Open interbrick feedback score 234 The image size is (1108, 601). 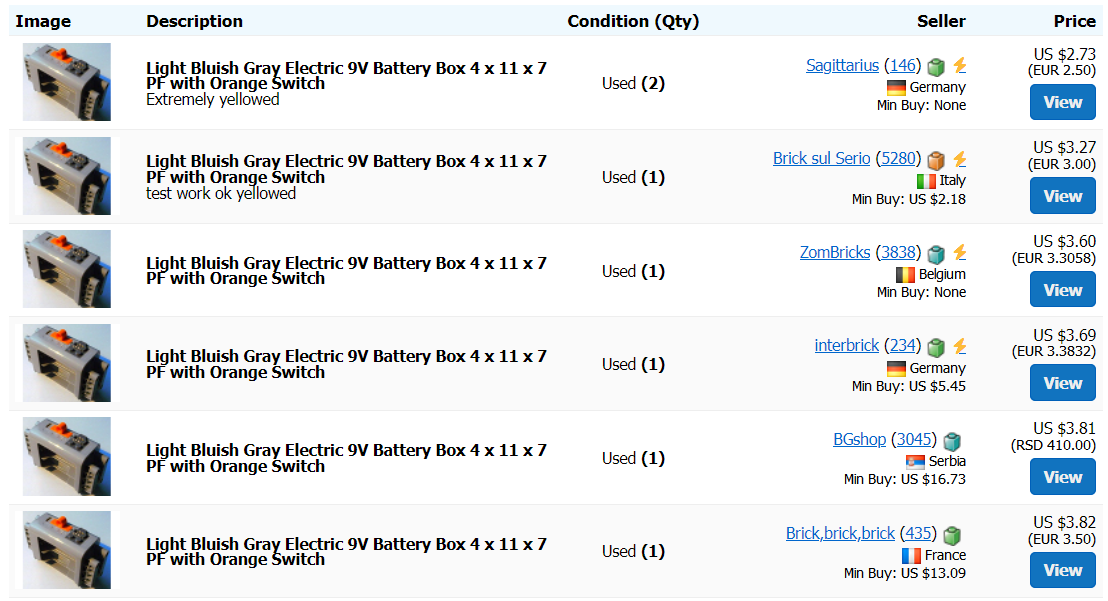click(x=903, y=346)
